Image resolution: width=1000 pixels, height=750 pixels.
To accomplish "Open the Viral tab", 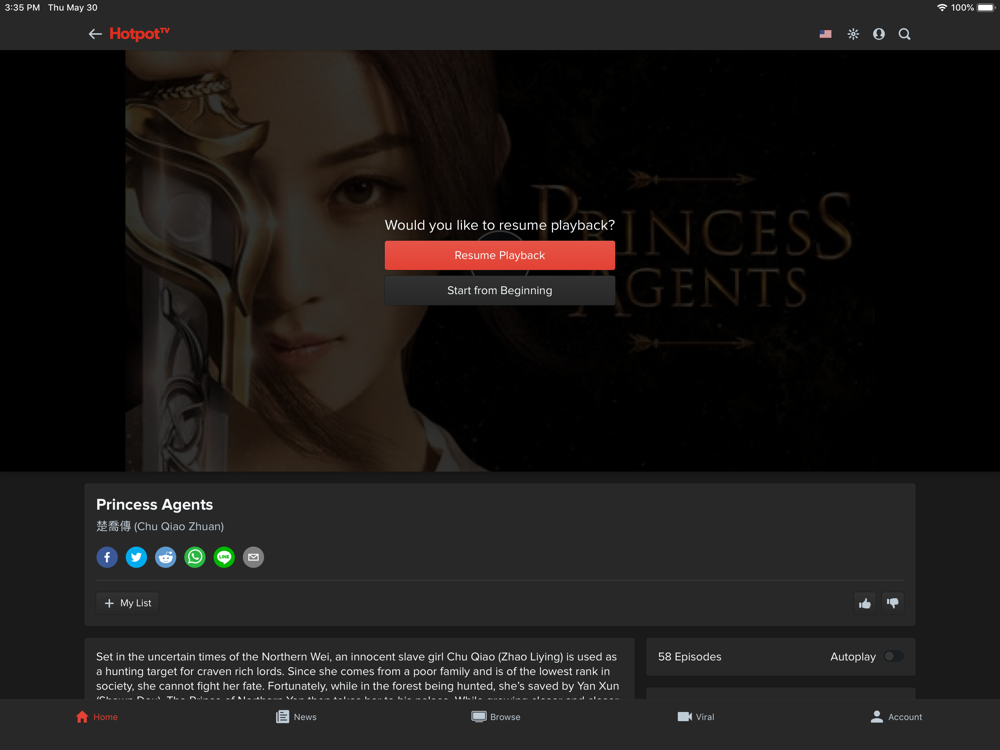I will [695, 717].
